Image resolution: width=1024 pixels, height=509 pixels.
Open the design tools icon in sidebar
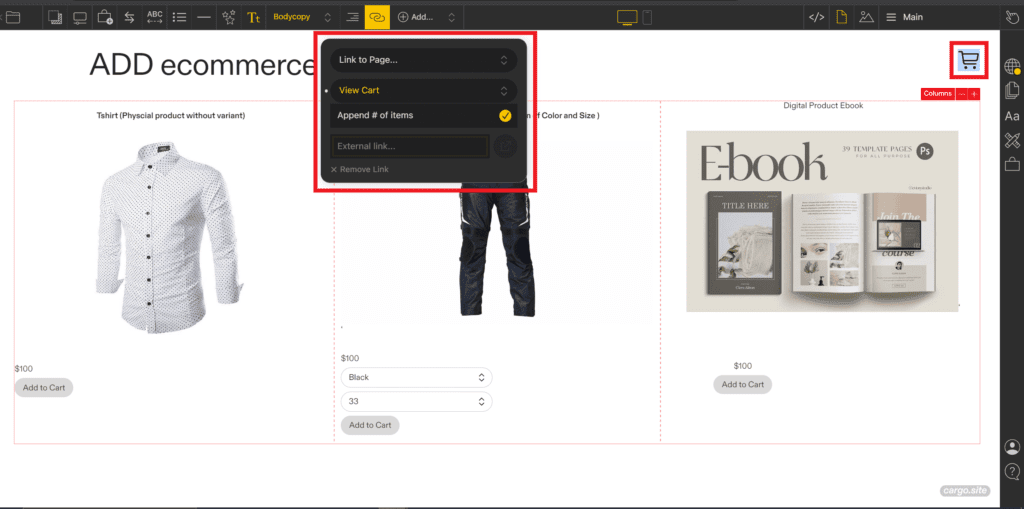pyautogui.click(x=1012, y=139)
